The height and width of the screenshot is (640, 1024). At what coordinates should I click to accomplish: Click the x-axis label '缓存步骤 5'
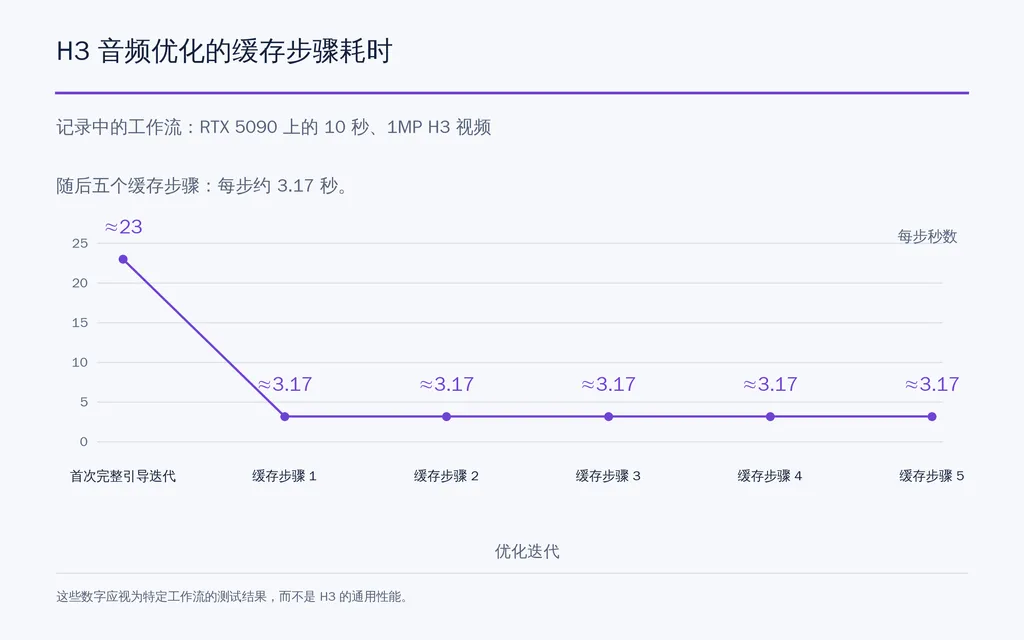click(932, 476)
